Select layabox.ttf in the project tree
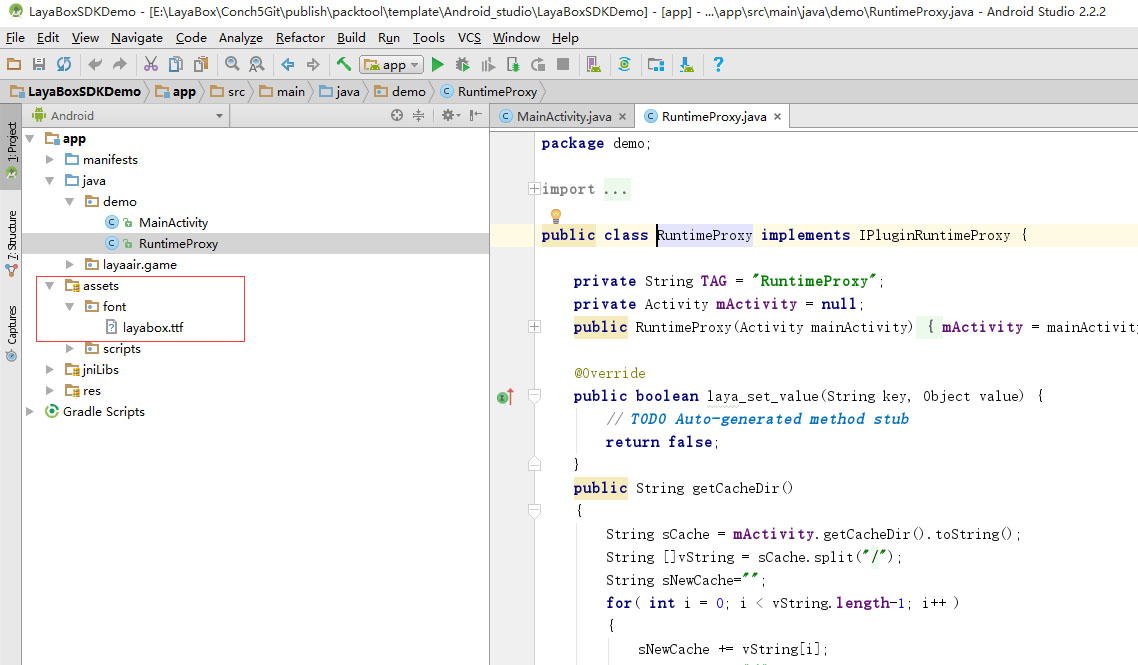 click(x=153, y=327)
